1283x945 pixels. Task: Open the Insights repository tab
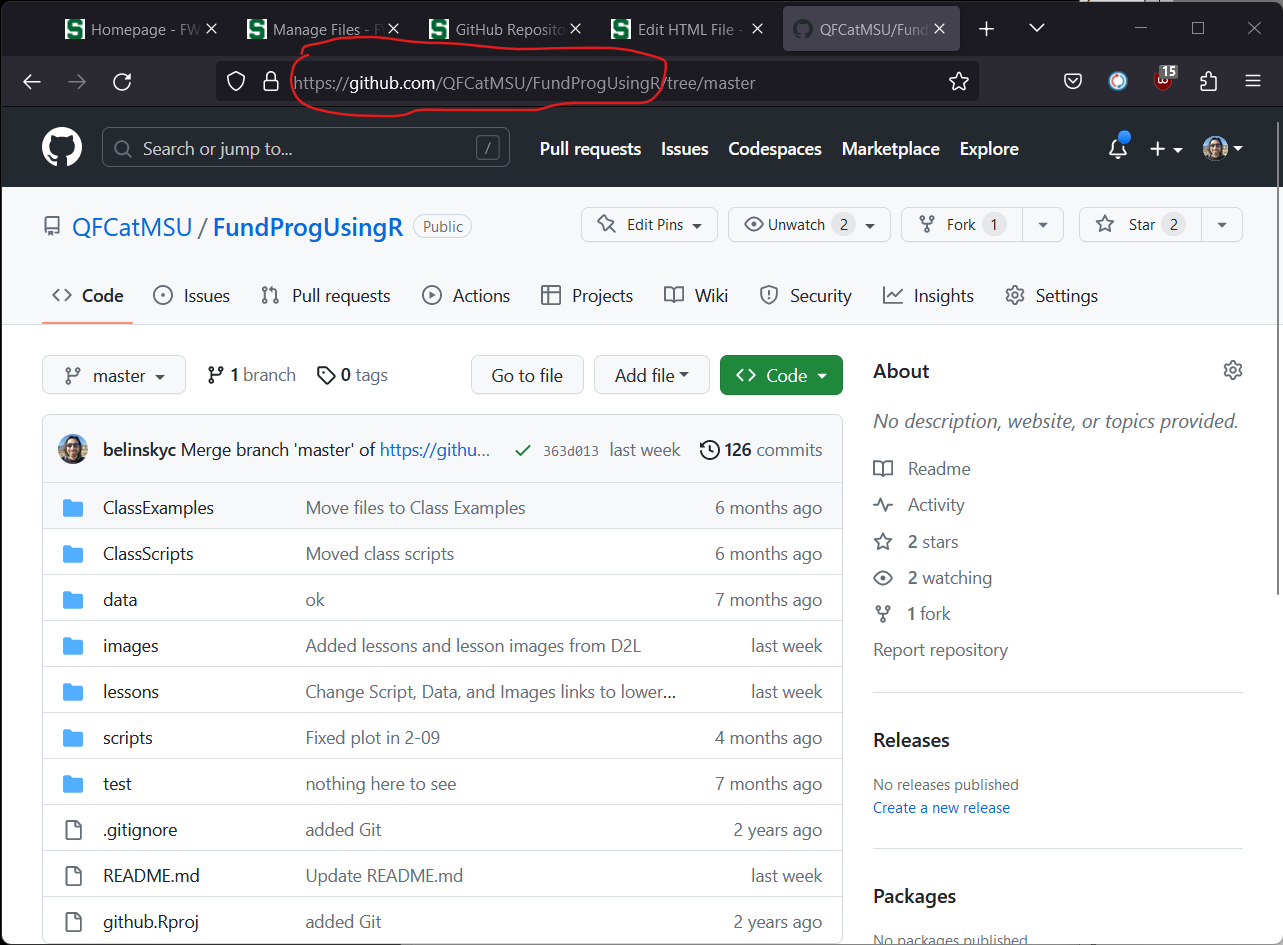[x=928, y=296]
